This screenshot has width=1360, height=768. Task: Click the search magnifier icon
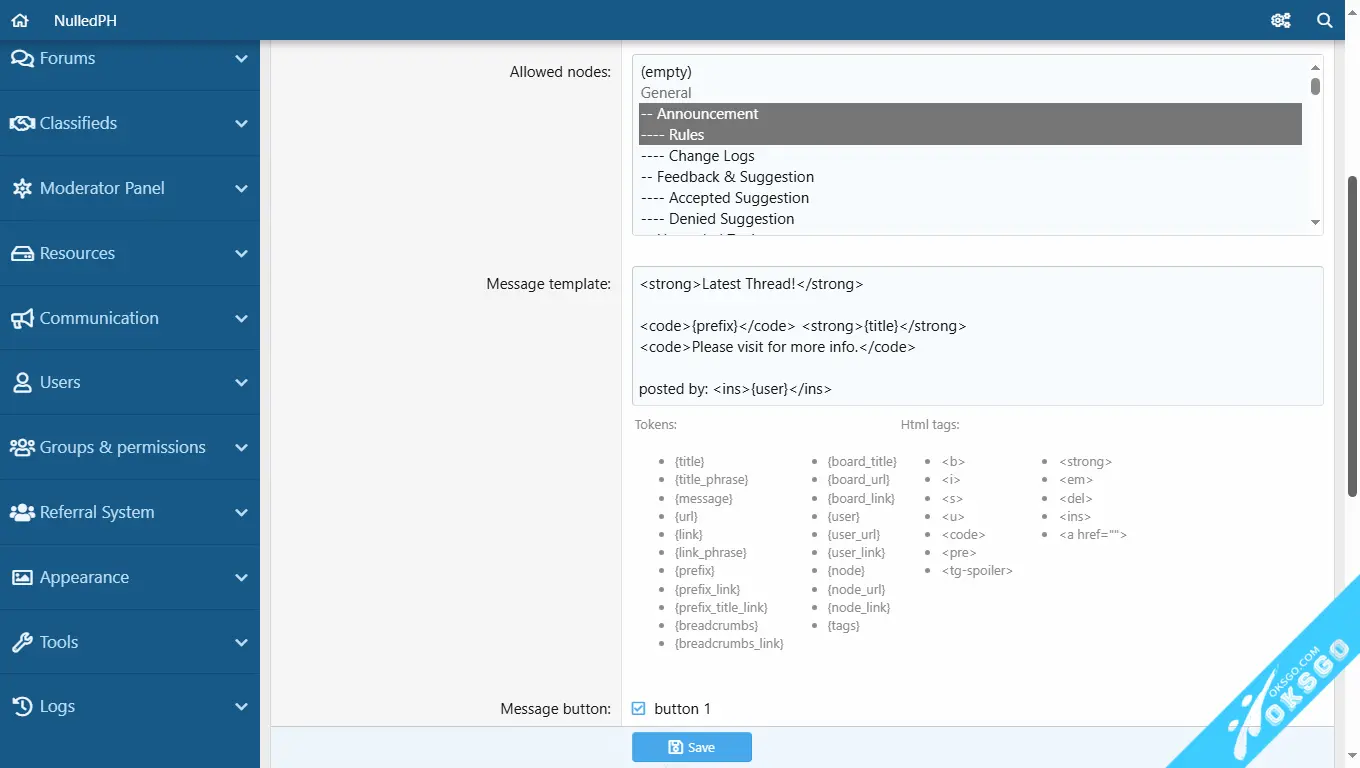pyautogui.click(x=1324, y=20)
